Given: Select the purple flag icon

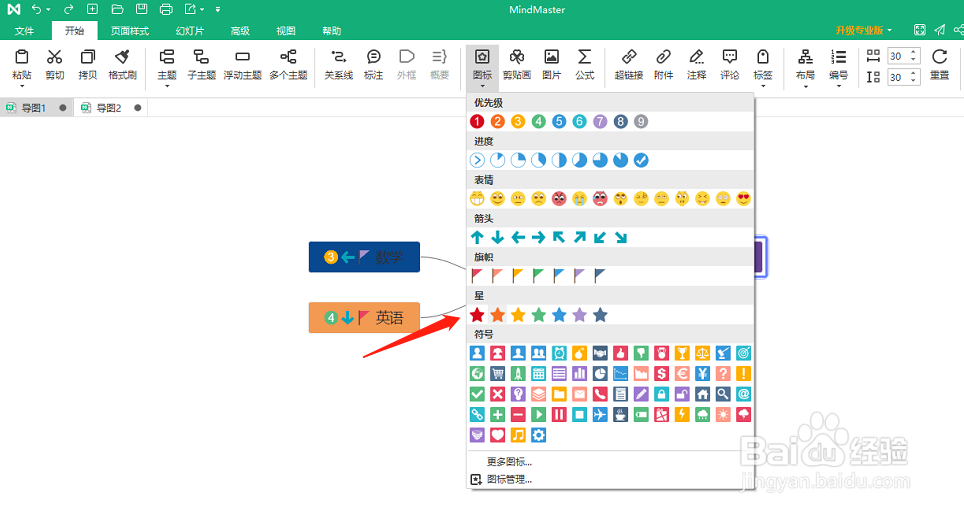Looking at the screenshot, I should coord(579,276).
